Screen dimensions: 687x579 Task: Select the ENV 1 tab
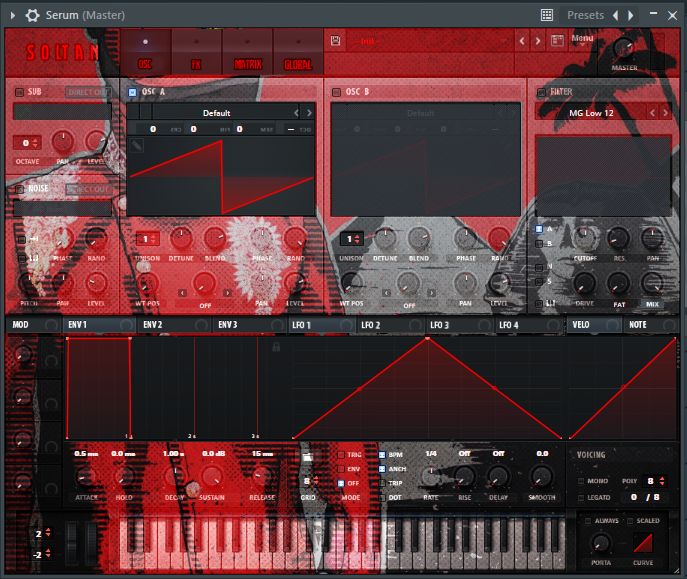click(99, 325)
